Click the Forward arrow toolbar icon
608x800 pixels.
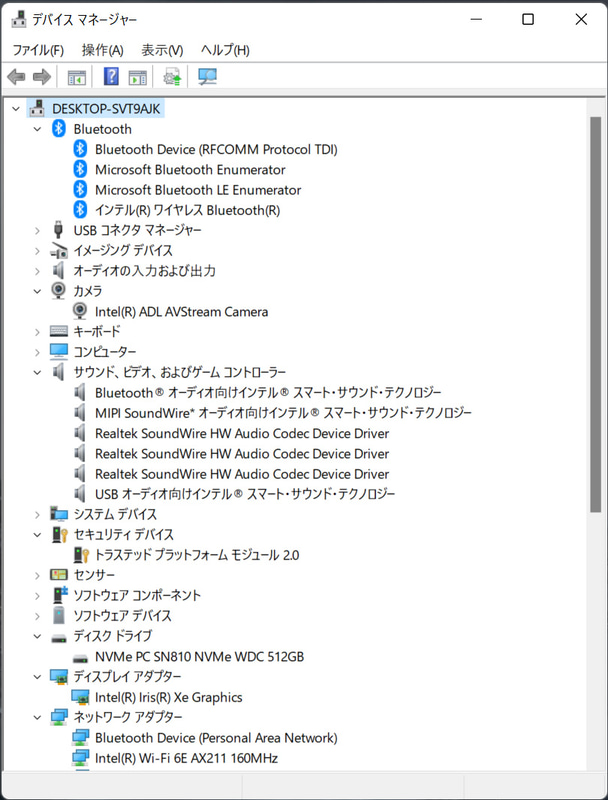(x=42, y=77)
